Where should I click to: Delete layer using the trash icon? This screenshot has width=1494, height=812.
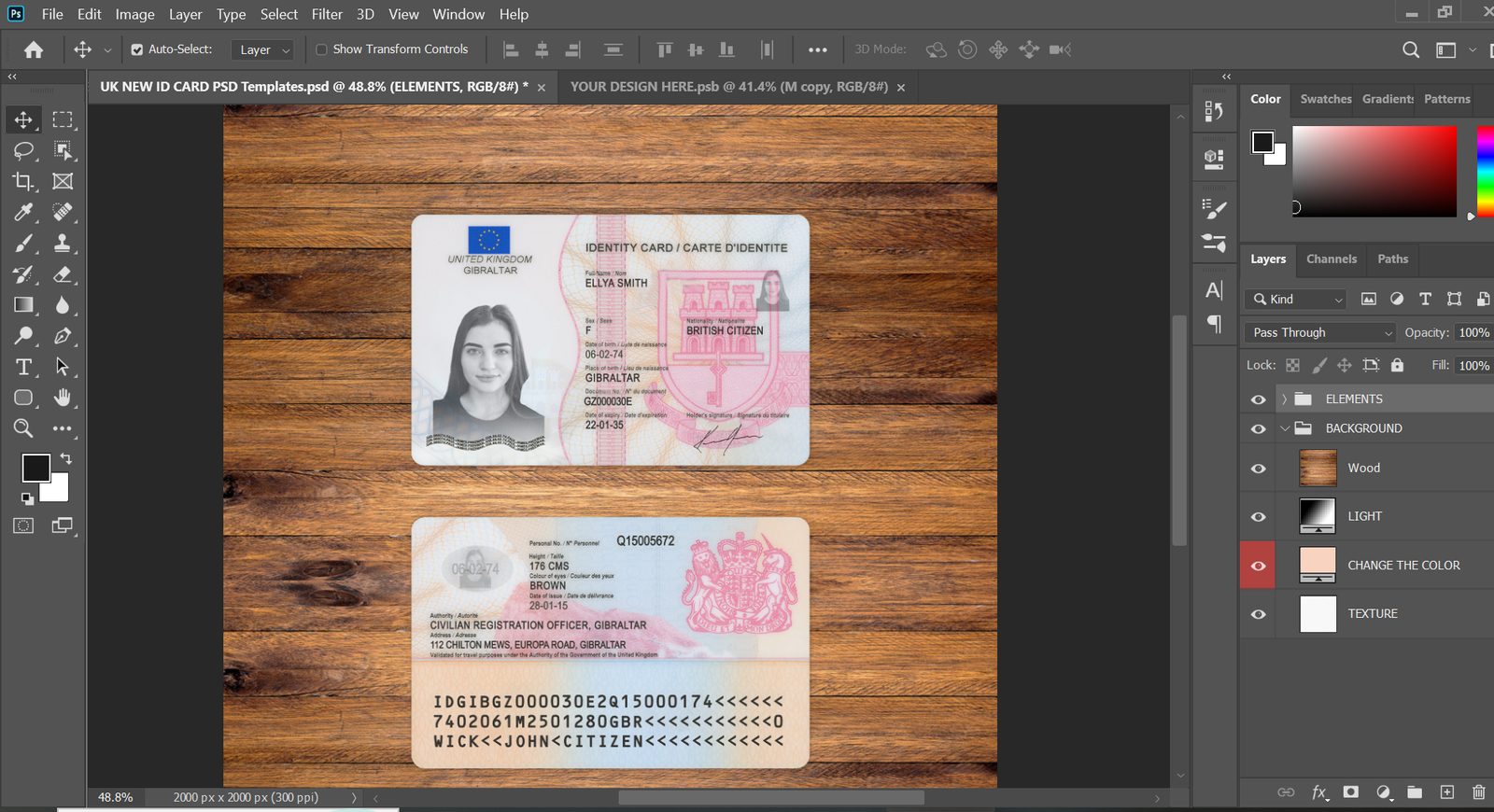click(x=1478, y=792)
